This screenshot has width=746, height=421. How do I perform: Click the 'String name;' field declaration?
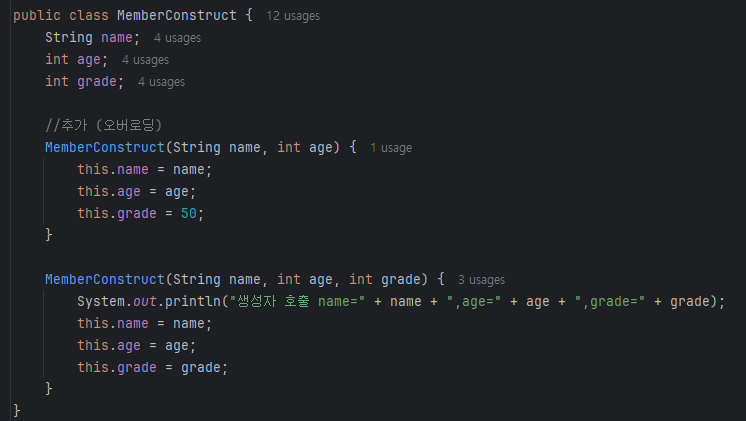point(92,38)
